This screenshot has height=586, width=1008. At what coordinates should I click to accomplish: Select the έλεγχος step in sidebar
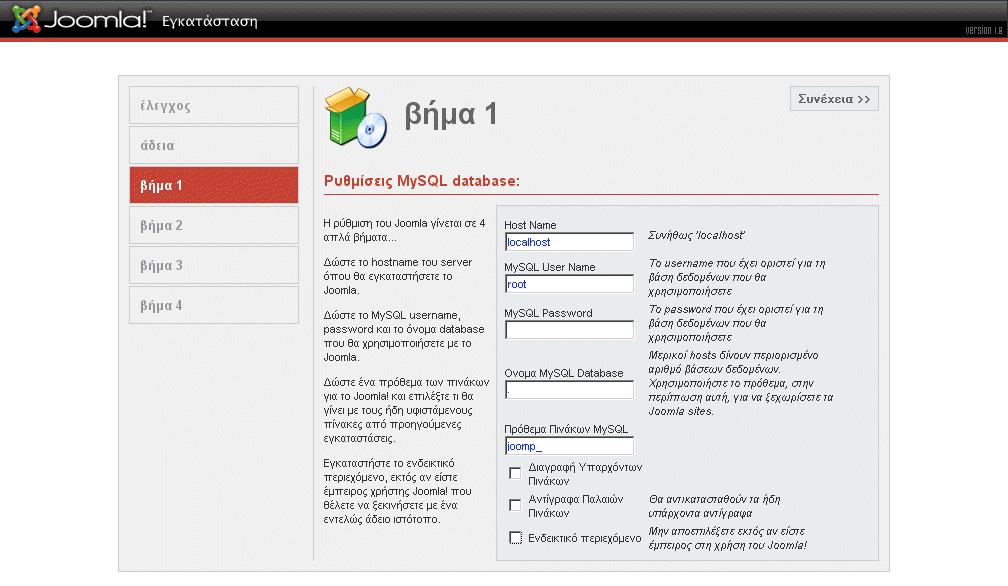click(x=214, y=105)
